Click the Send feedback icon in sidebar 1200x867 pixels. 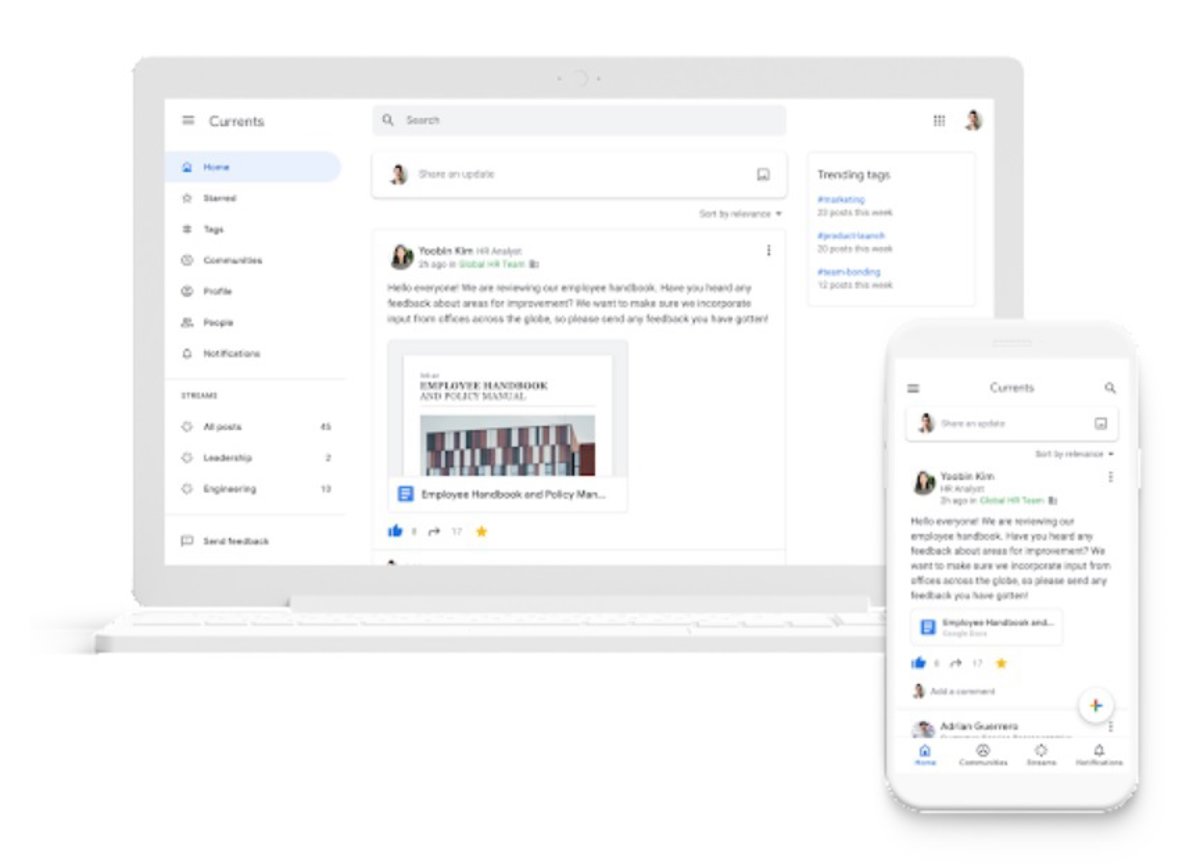187,541
